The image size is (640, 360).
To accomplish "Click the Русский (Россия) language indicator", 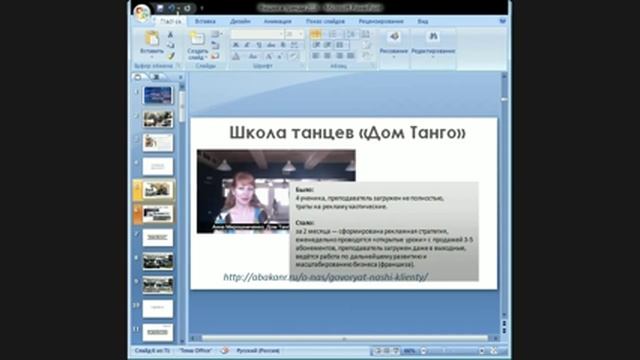I will click(258, 351).
